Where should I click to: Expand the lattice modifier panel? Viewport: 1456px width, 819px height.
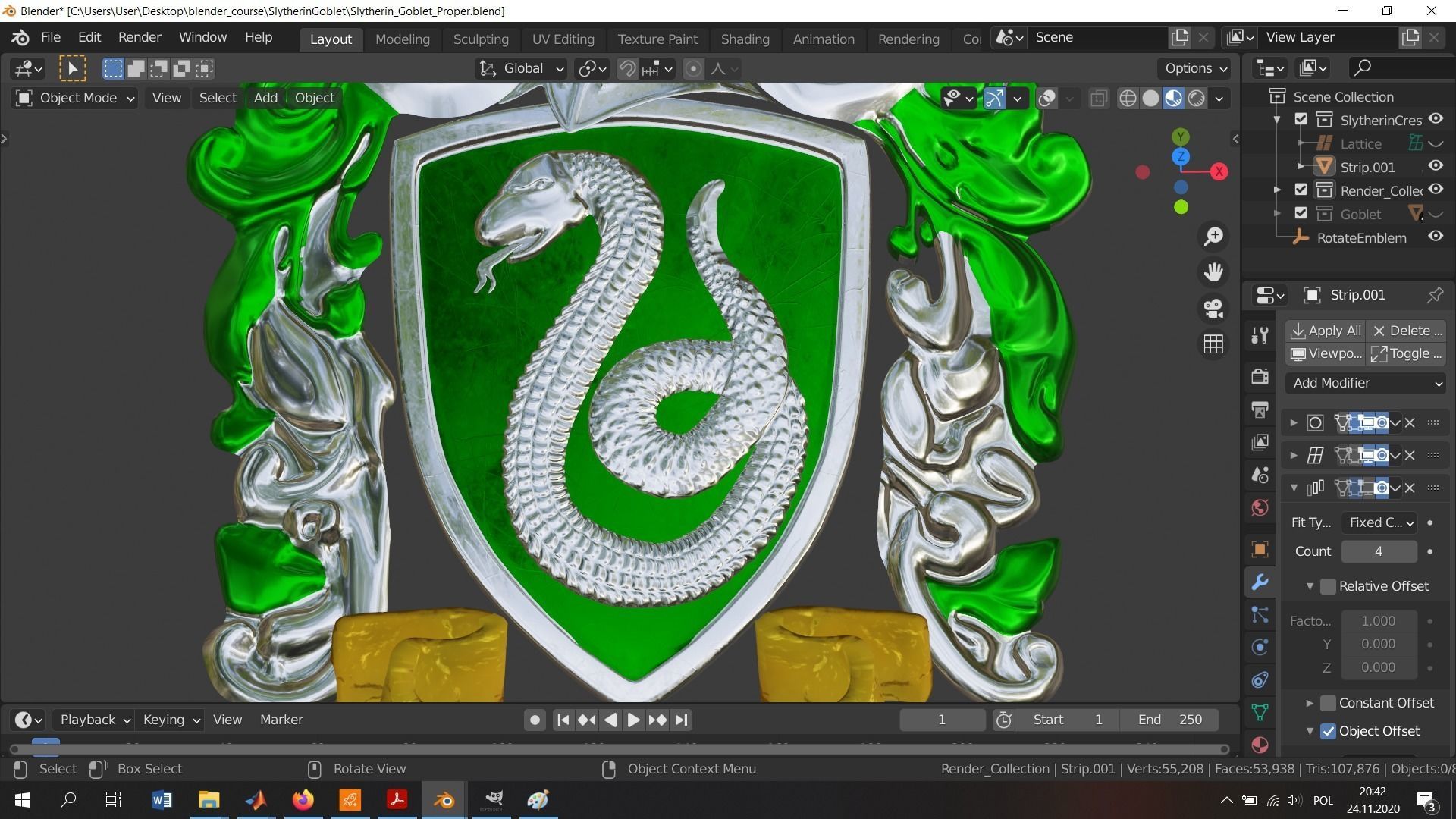[x=1294, y=455]
